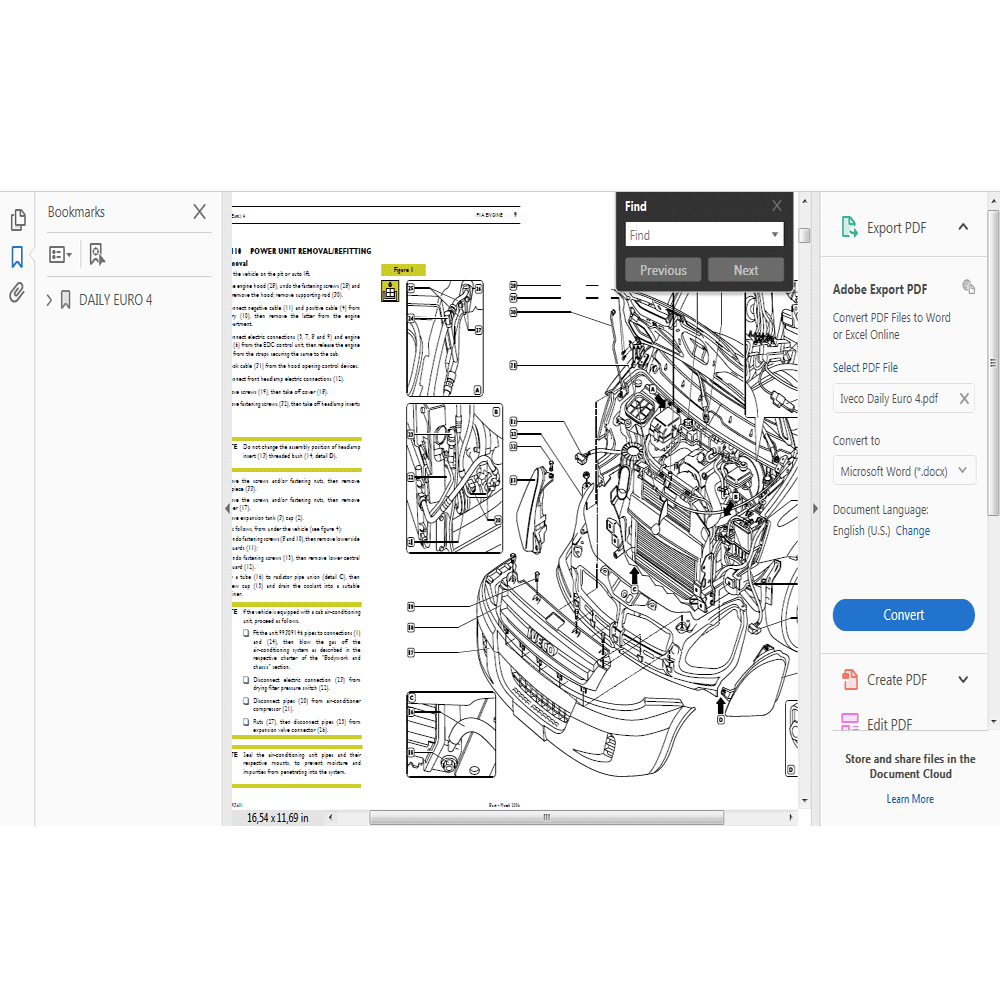
Task: Click the Previous search result button
Action: point(663,270)
